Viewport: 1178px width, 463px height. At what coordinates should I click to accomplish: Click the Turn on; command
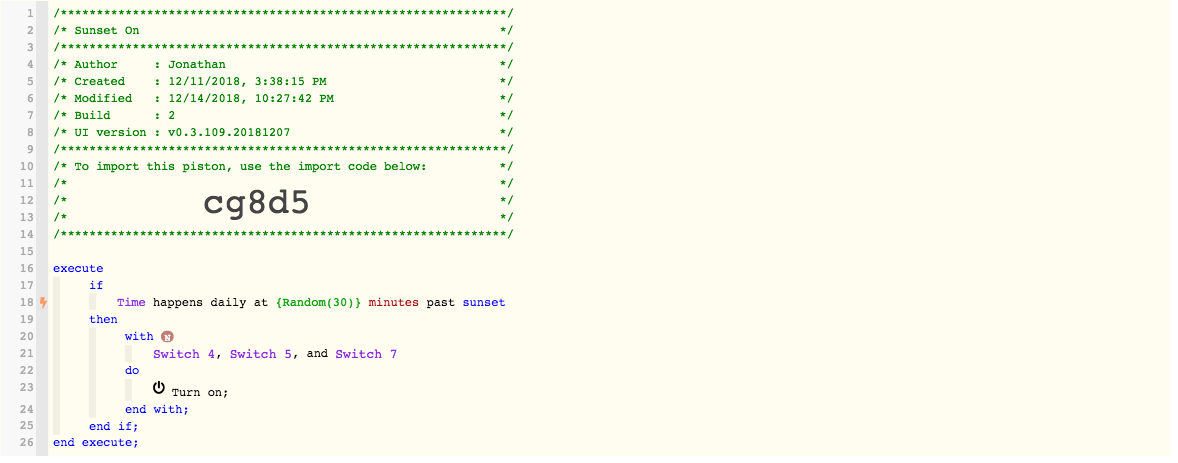(x=200, y=392)
